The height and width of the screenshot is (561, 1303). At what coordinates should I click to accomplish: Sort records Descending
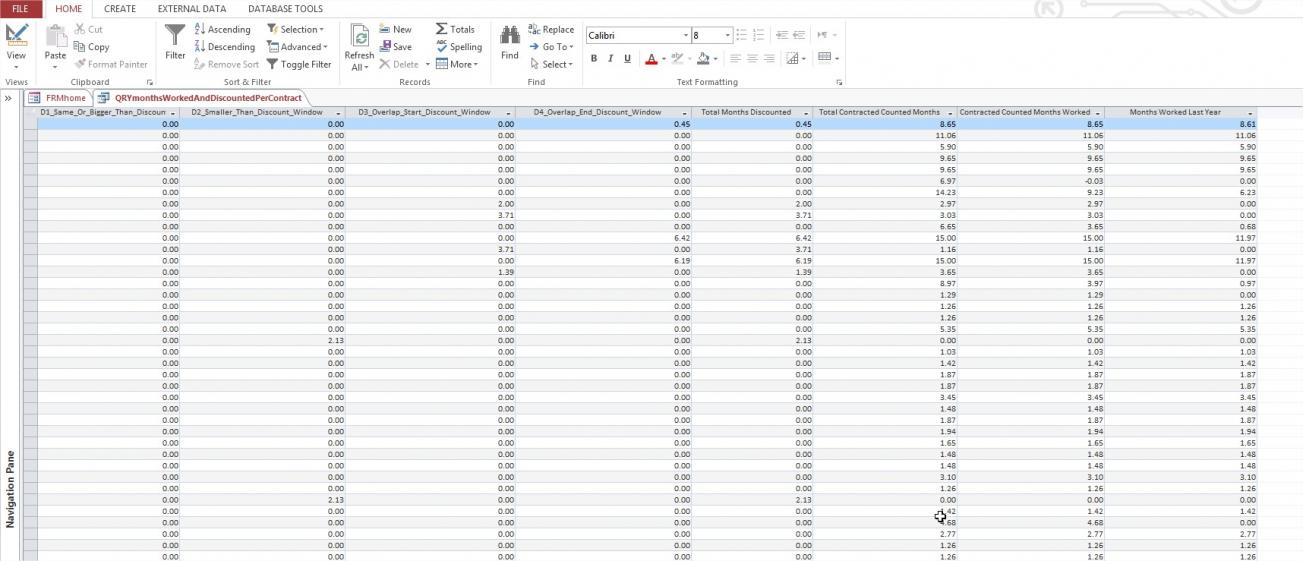click(224, 47)
